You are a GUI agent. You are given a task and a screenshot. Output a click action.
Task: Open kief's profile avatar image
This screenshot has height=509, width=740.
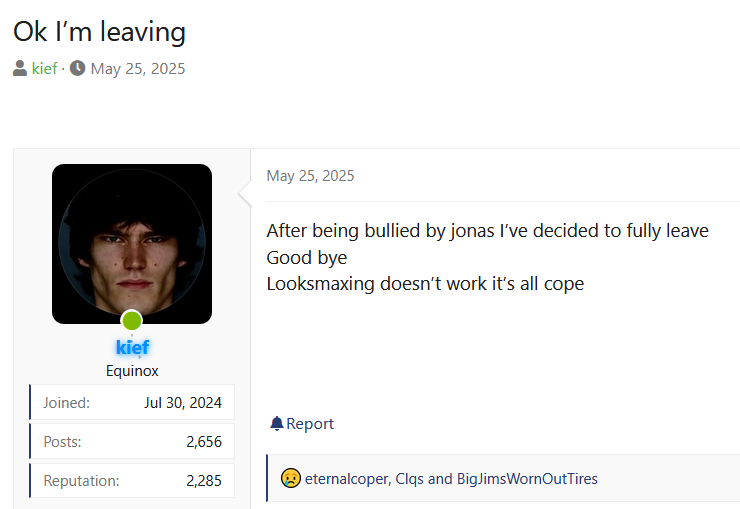pos(131,243)
